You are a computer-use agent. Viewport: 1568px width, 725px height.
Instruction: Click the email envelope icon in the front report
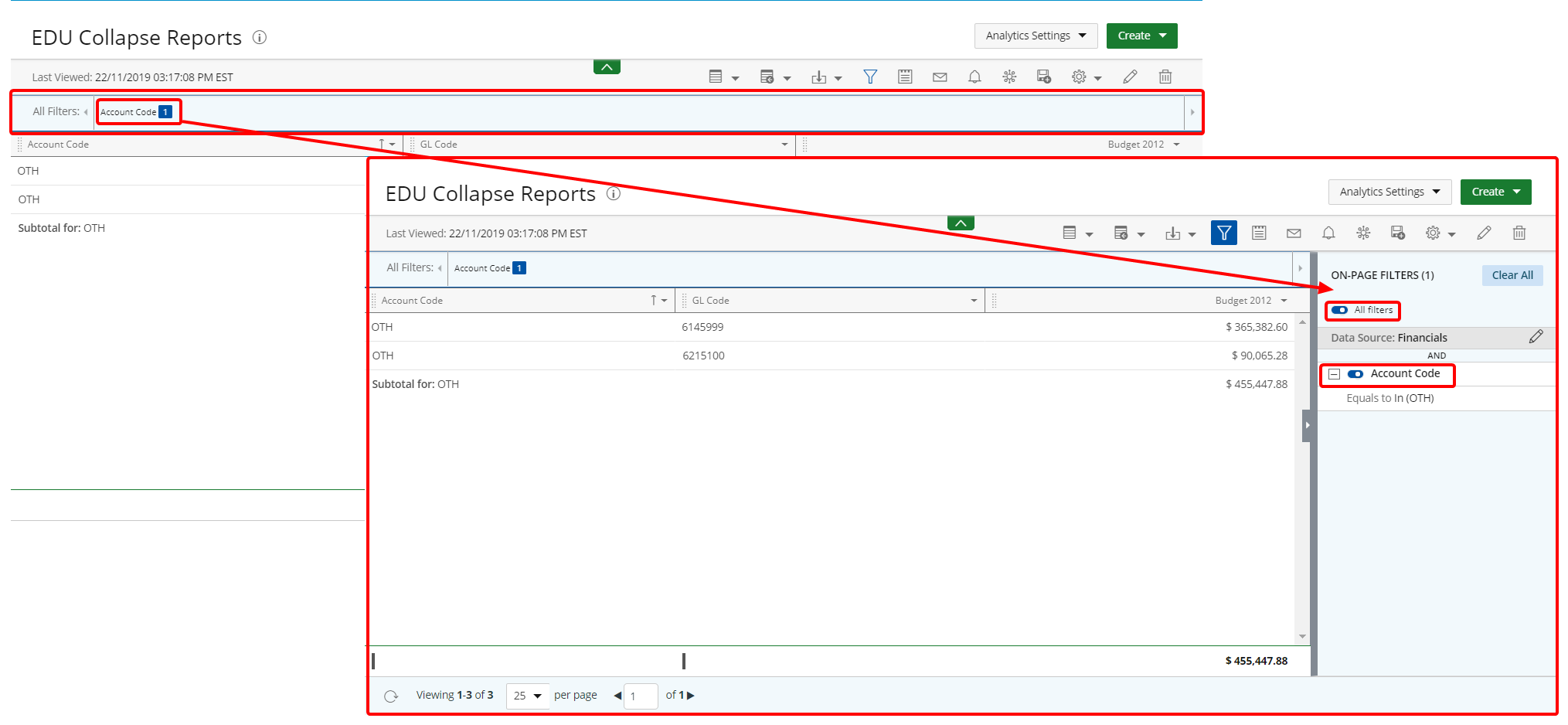click(1294, 233)
